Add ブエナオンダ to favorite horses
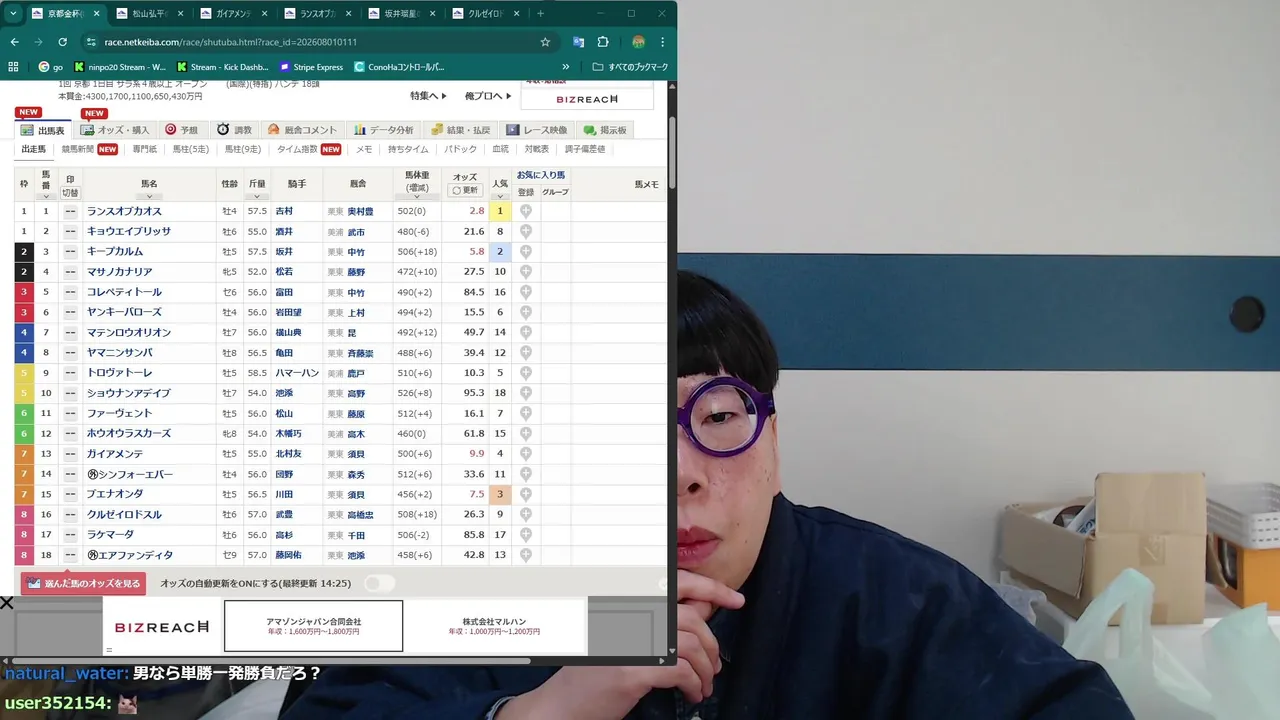This screenshot has height=720, width=1280. (525, 494)
